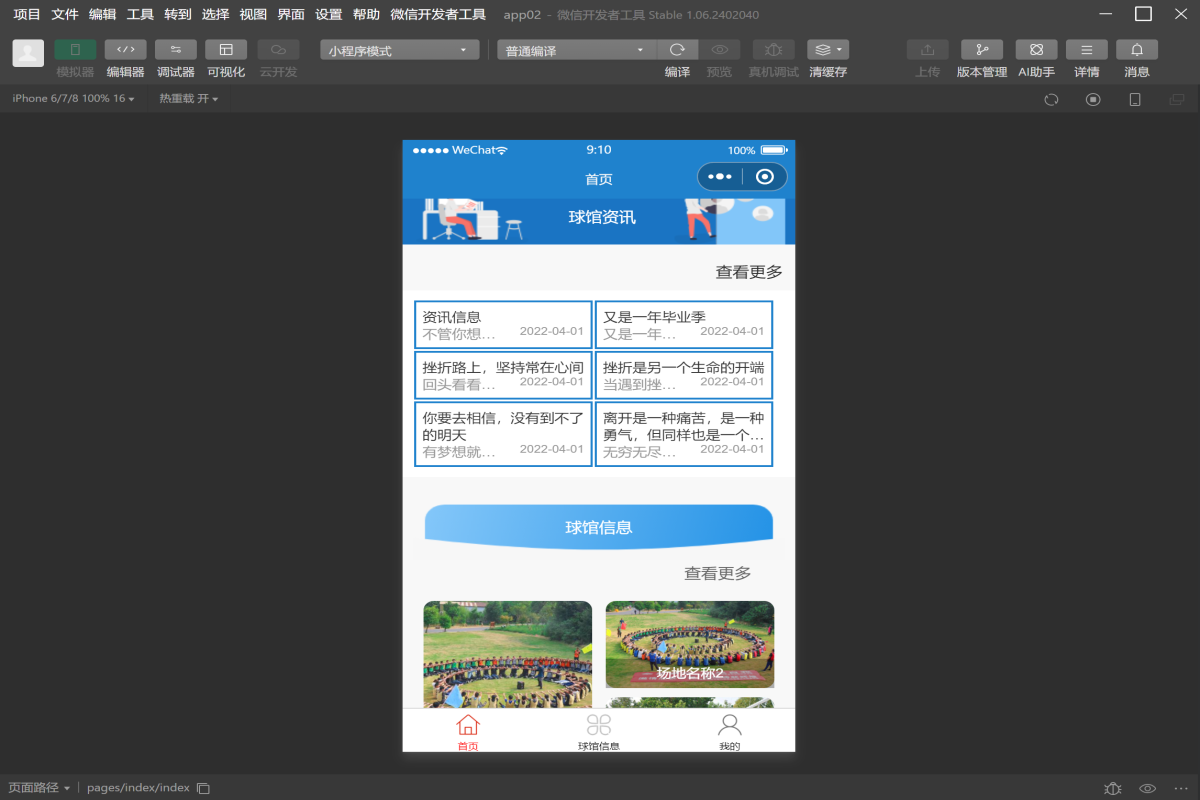1200x800 pixels.
Task: Expand the iPhone 6/7/8 device dropdown
Action: tap(73, 99)
